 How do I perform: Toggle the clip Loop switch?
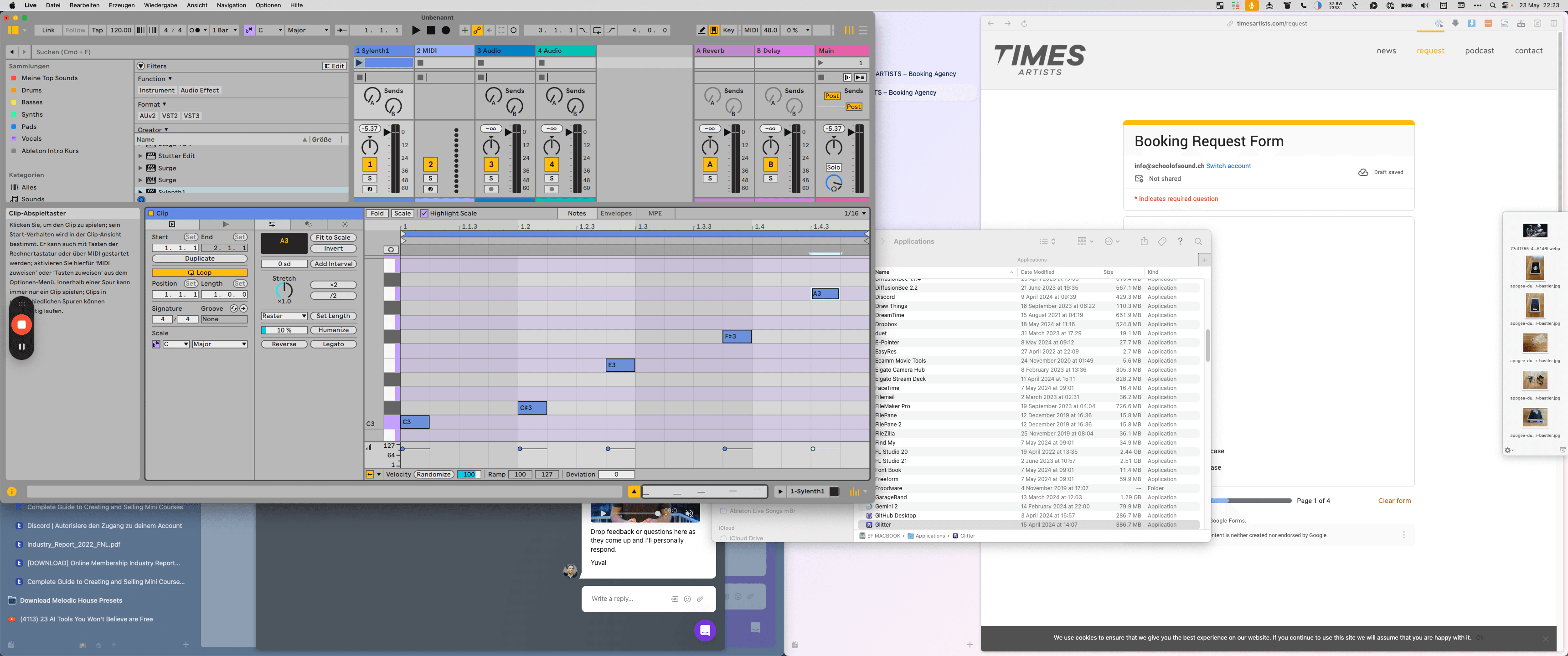[200, 272]
